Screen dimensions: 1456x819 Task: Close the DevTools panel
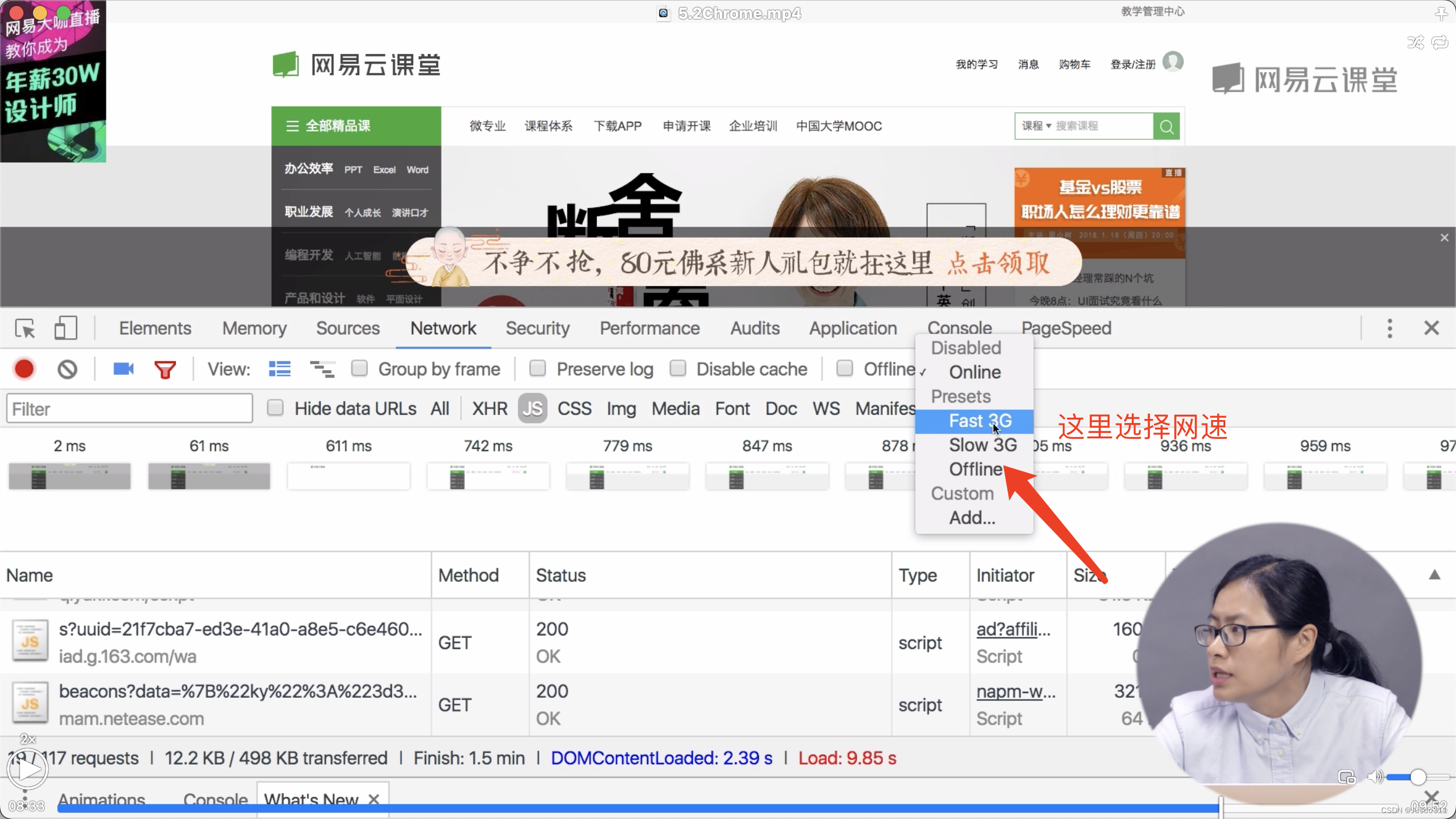pos(1431,328)
